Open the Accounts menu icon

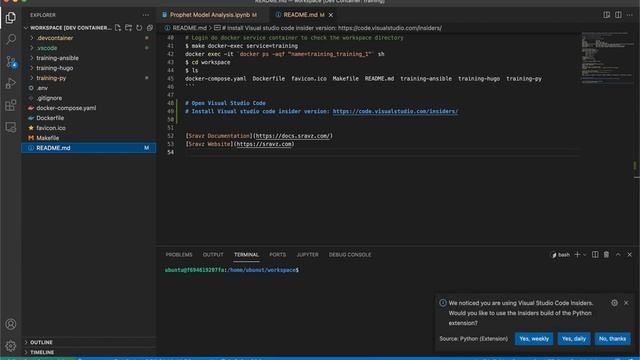(11, 324)
